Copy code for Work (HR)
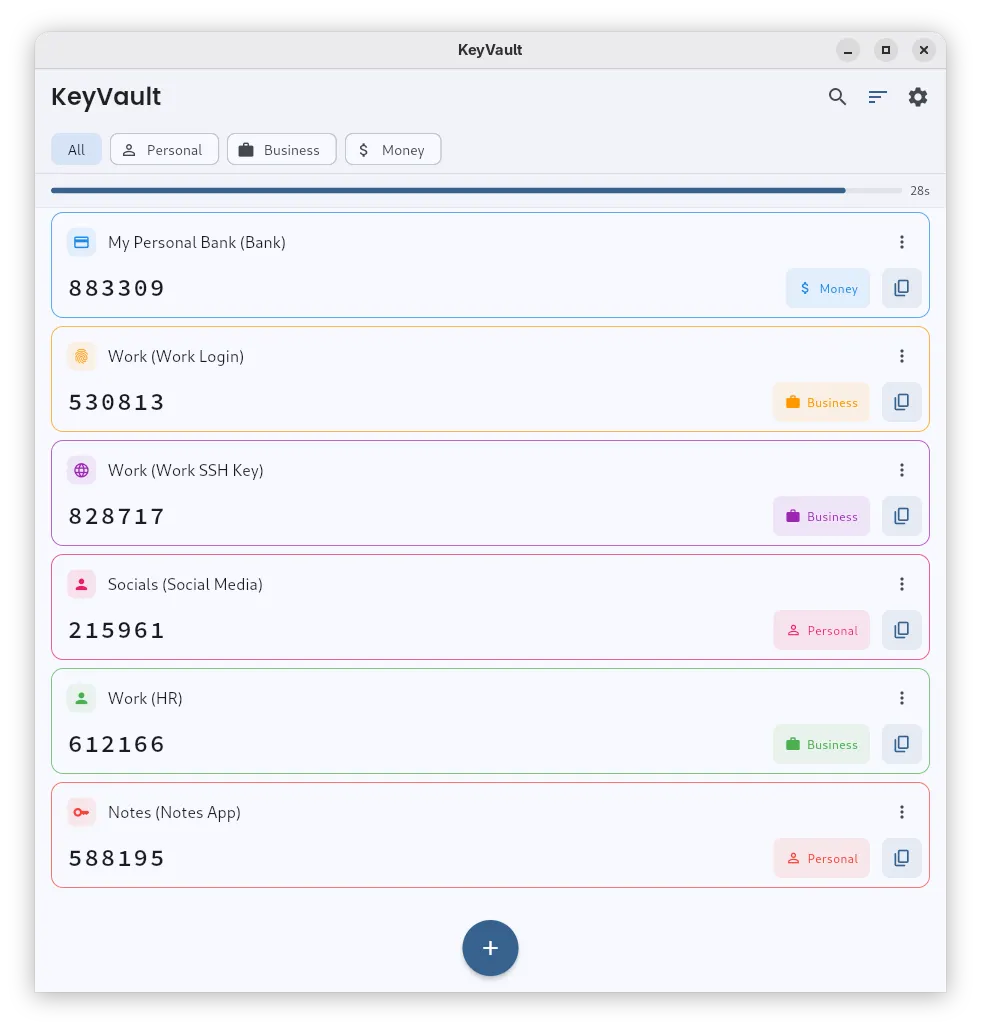The width and height of the screenshot is (981, 1030). (x=901, y=744)
